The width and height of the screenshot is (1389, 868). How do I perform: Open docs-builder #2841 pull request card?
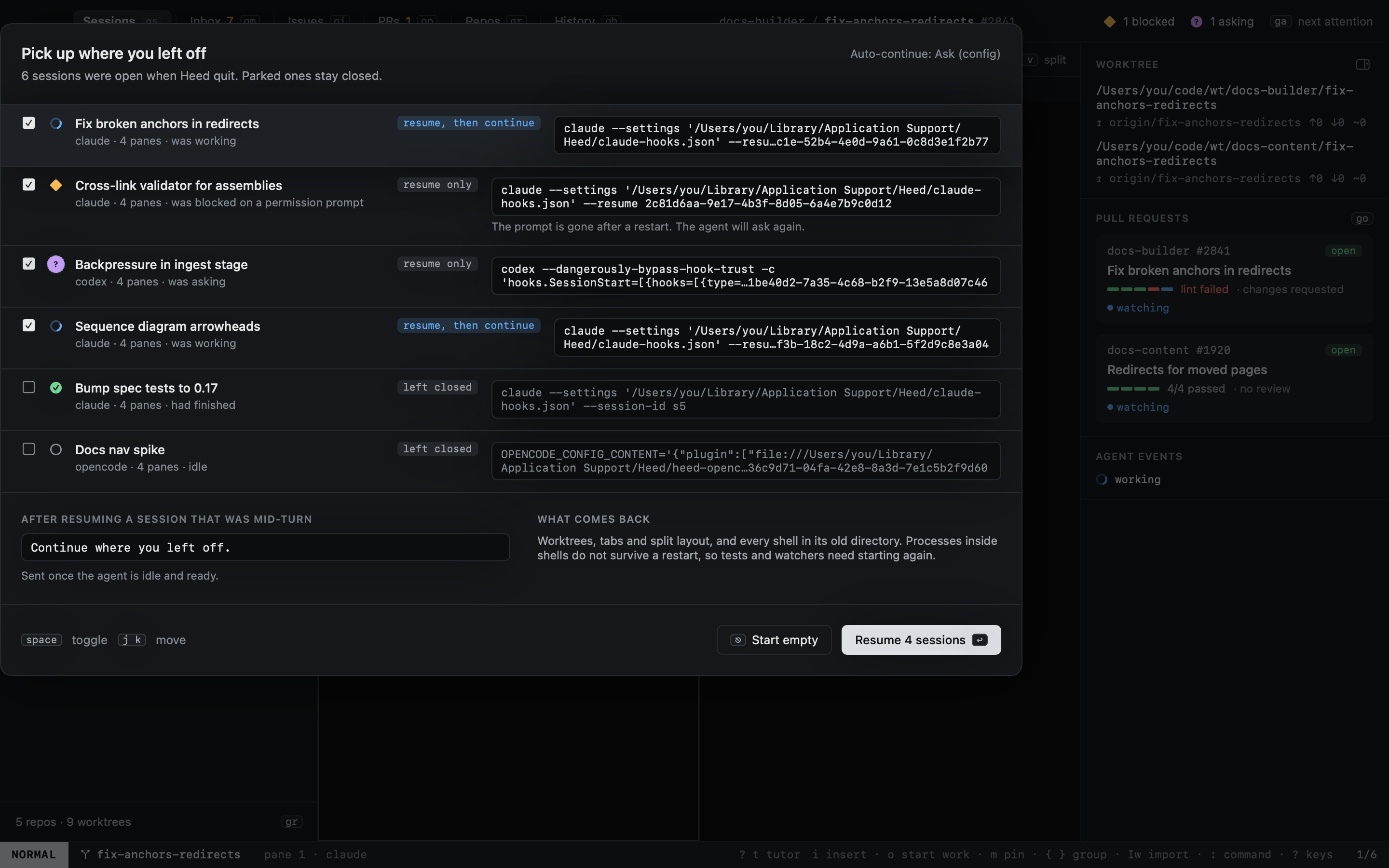(x=1233, y=280)
